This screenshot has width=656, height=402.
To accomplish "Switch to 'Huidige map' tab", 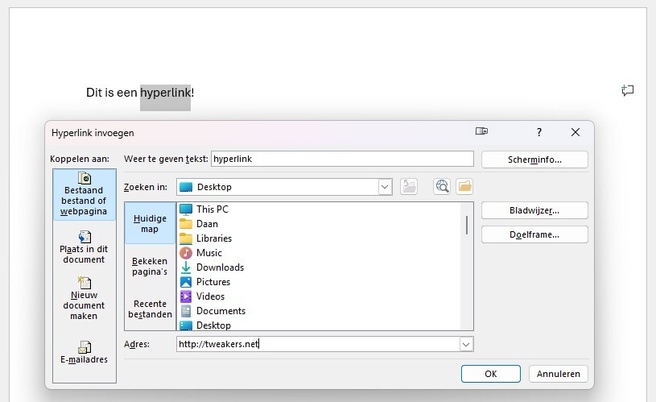I will coord(150,223).
